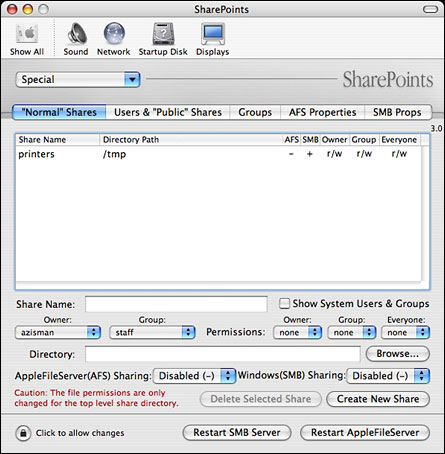
Task: Sort by the Directory Path column header
Action: pyautogui.click(x=191, y=140)
